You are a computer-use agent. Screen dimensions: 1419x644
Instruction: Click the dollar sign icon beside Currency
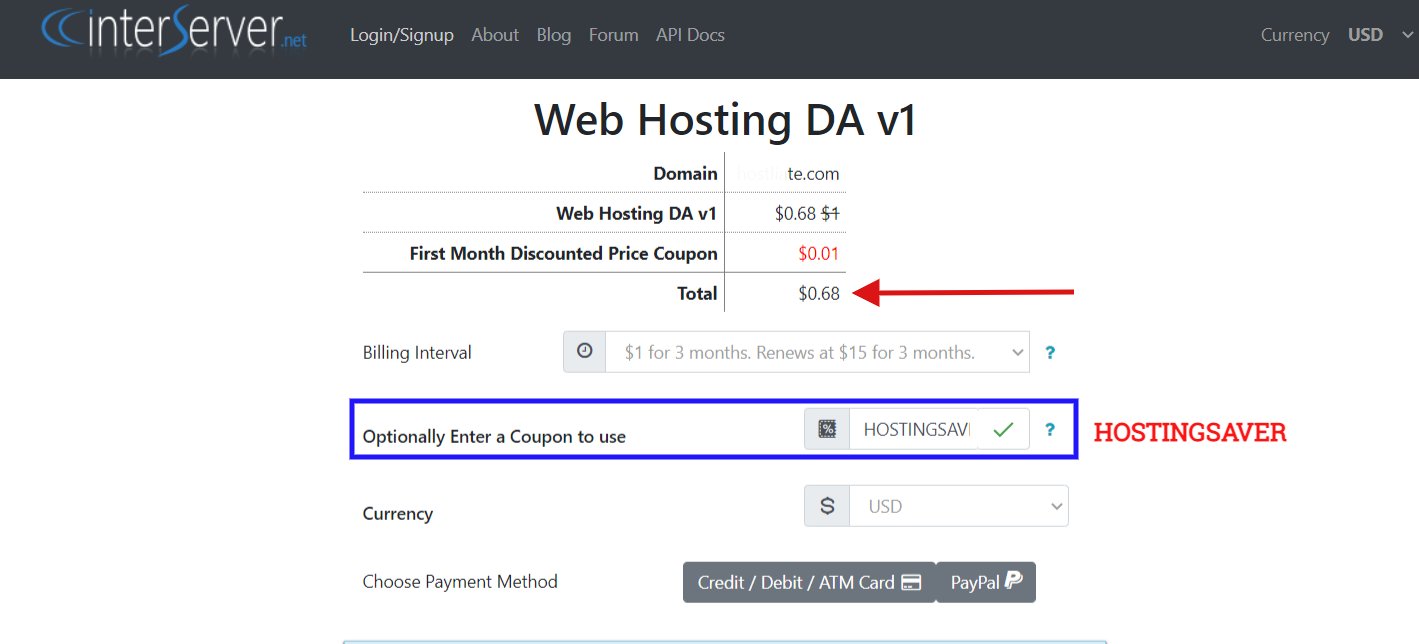(x=827, y=506)
